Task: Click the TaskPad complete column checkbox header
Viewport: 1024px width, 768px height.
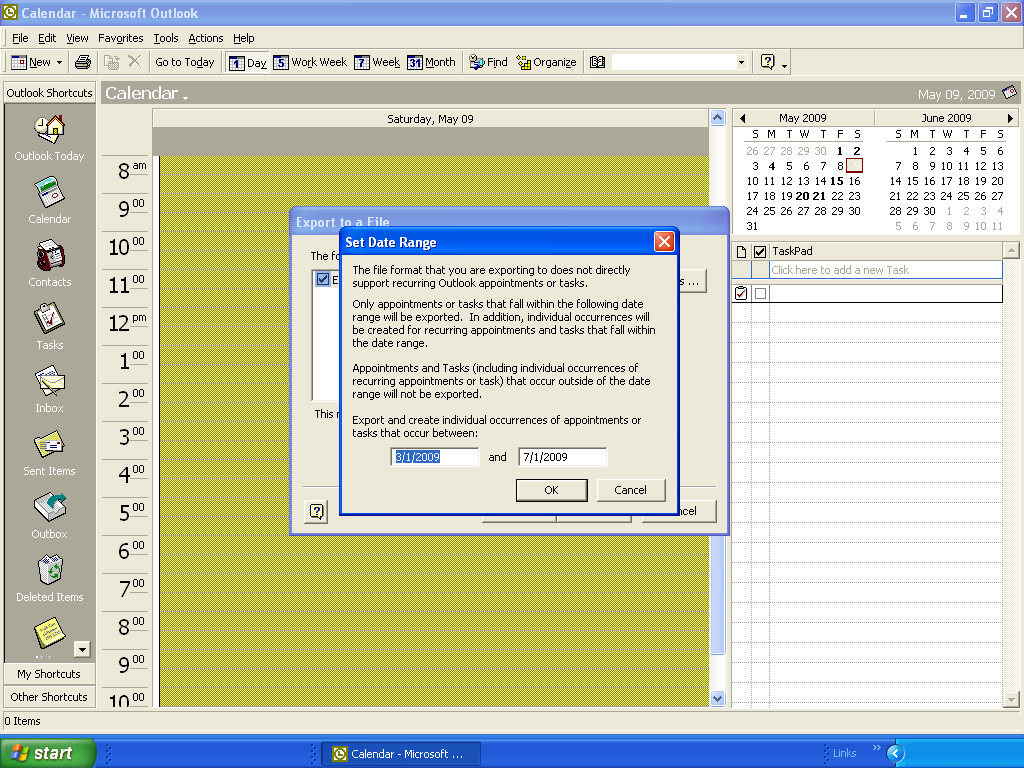Action: coord(760,251)
